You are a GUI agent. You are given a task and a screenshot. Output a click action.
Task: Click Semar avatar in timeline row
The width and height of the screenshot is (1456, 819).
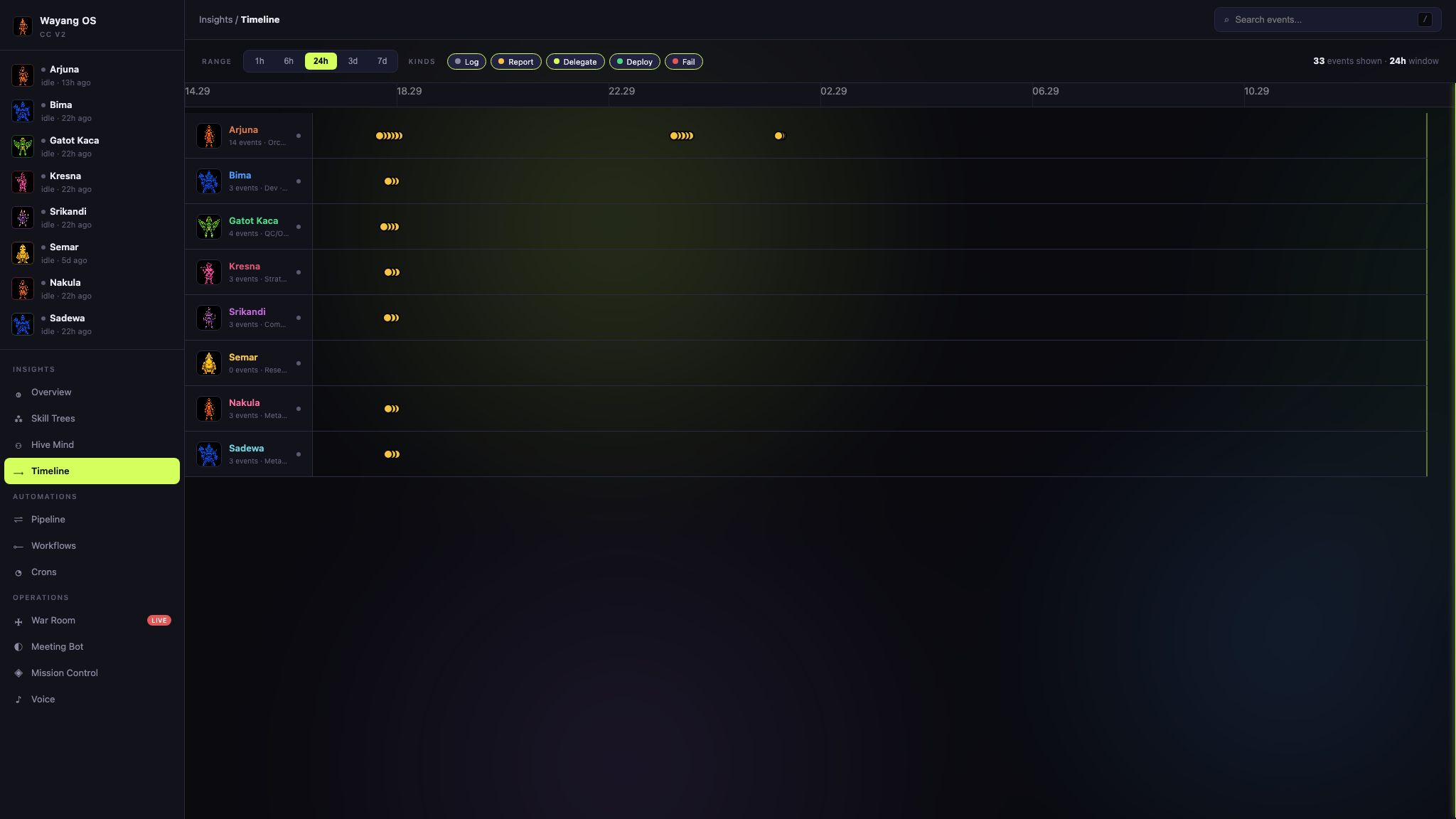[209, 363]
